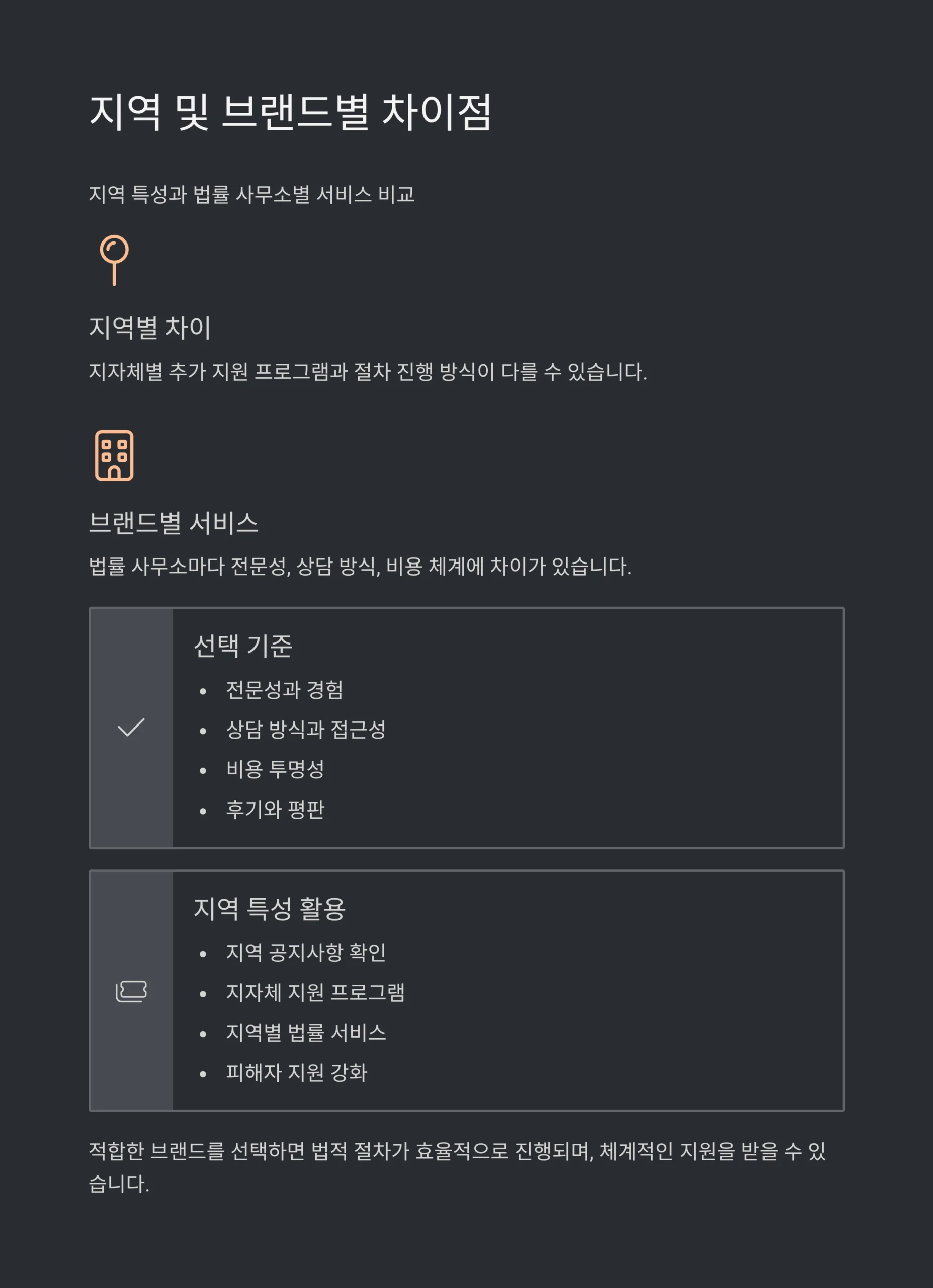The width and height of the screenshot is (933, 1288).
Task: Click the 선택 기준 card heading
Action: pyautogui.click(x=243, y=646)
